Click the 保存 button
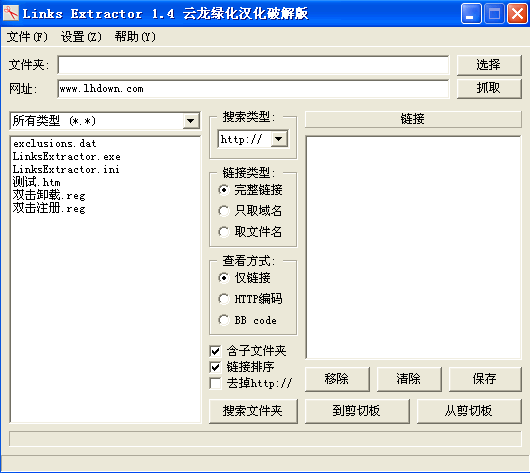The width and height of the screenshot is (530, 473). (x=485, y=379)
